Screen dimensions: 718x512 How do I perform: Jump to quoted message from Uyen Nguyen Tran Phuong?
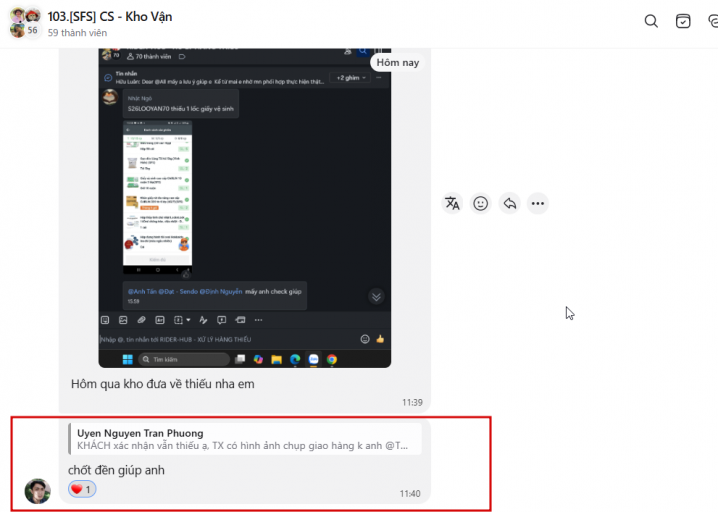[x=245, y=439]
